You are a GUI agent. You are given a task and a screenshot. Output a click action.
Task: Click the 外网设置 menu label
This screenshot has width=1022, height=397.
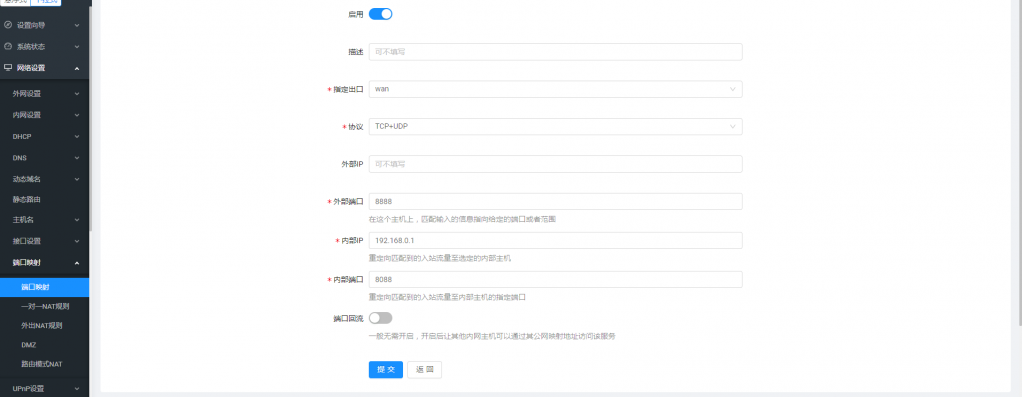(27, 94)
